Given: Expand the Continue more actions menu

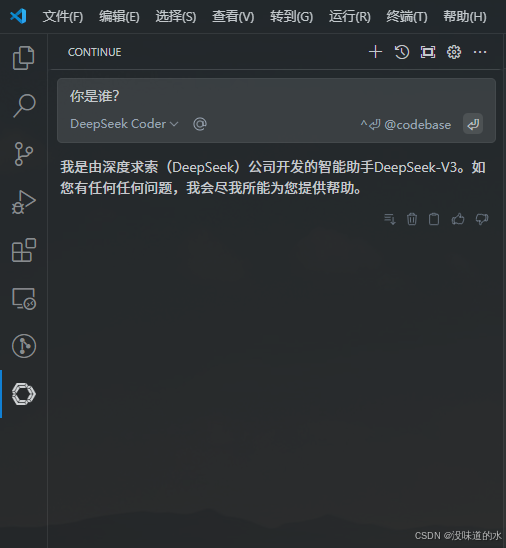Looking at the screenshot, I should point(480,52).
